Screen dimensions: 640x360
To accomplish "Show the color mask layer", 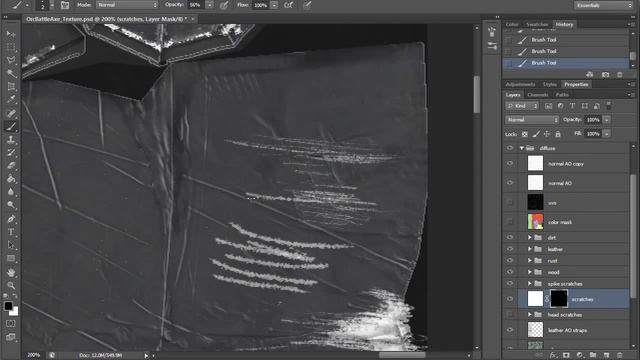I will [x=510, y=222].
